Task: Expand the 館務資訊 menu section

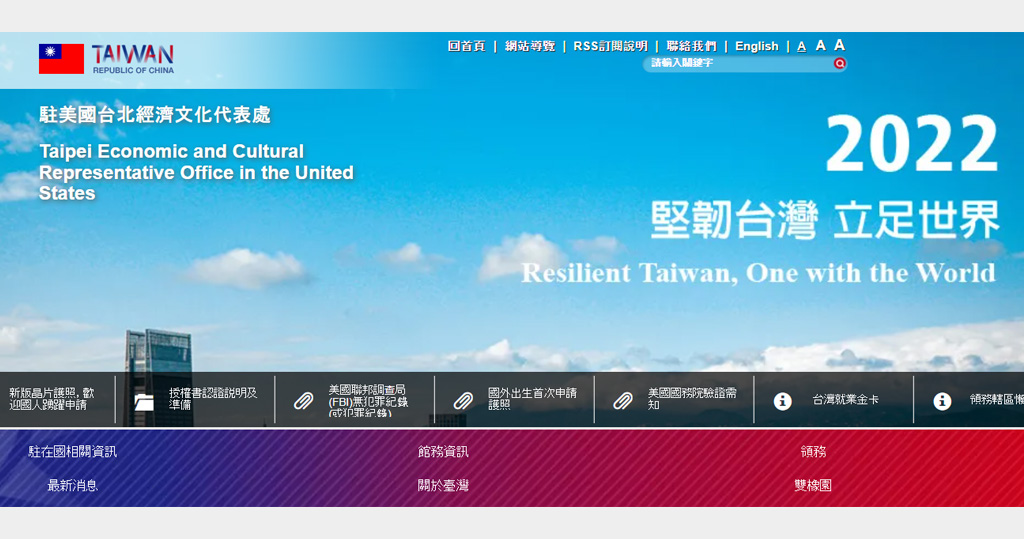Action: tap(443, 452)
